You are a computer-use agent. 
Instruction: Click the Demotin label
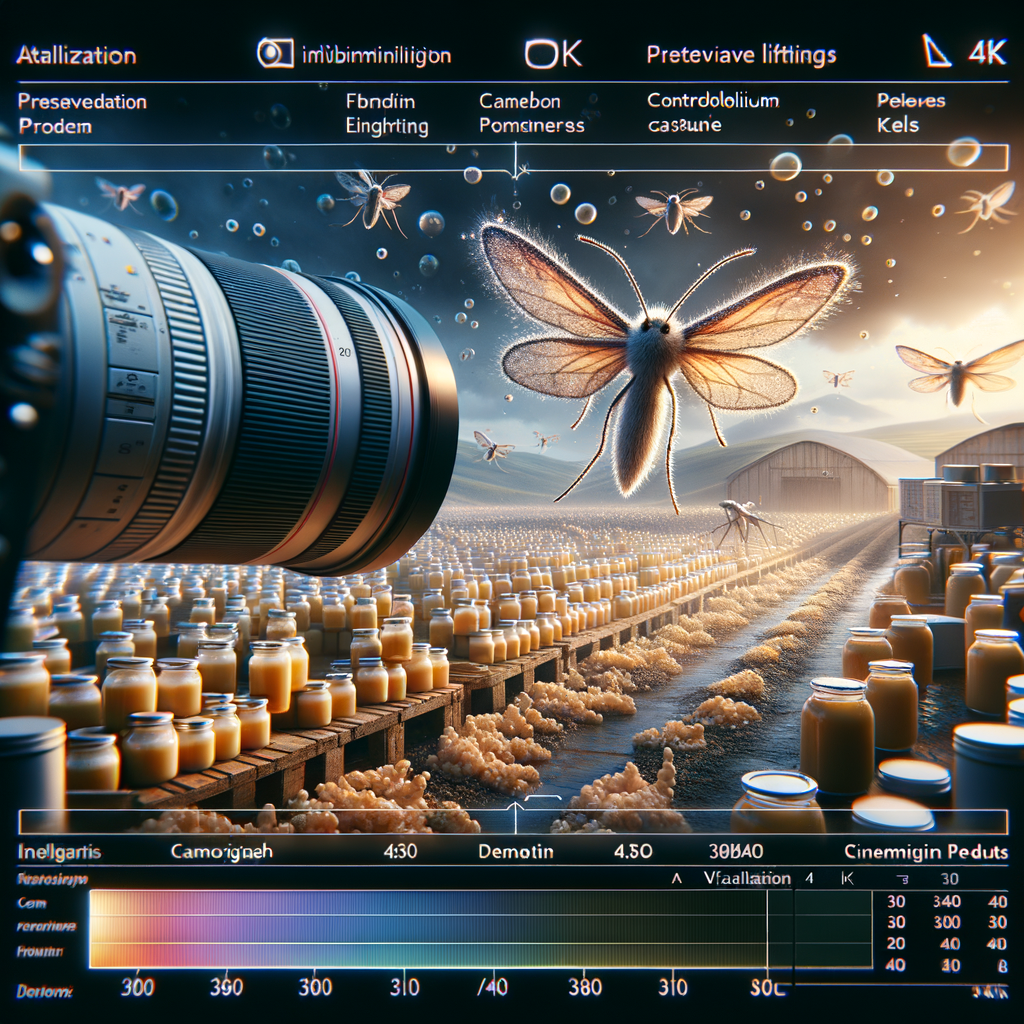[516, 852]
